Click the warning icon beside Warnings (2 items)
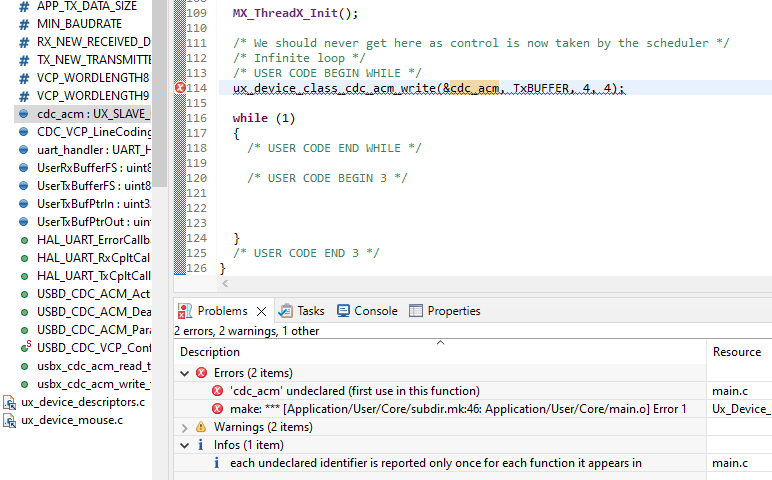 pos(201,427)
